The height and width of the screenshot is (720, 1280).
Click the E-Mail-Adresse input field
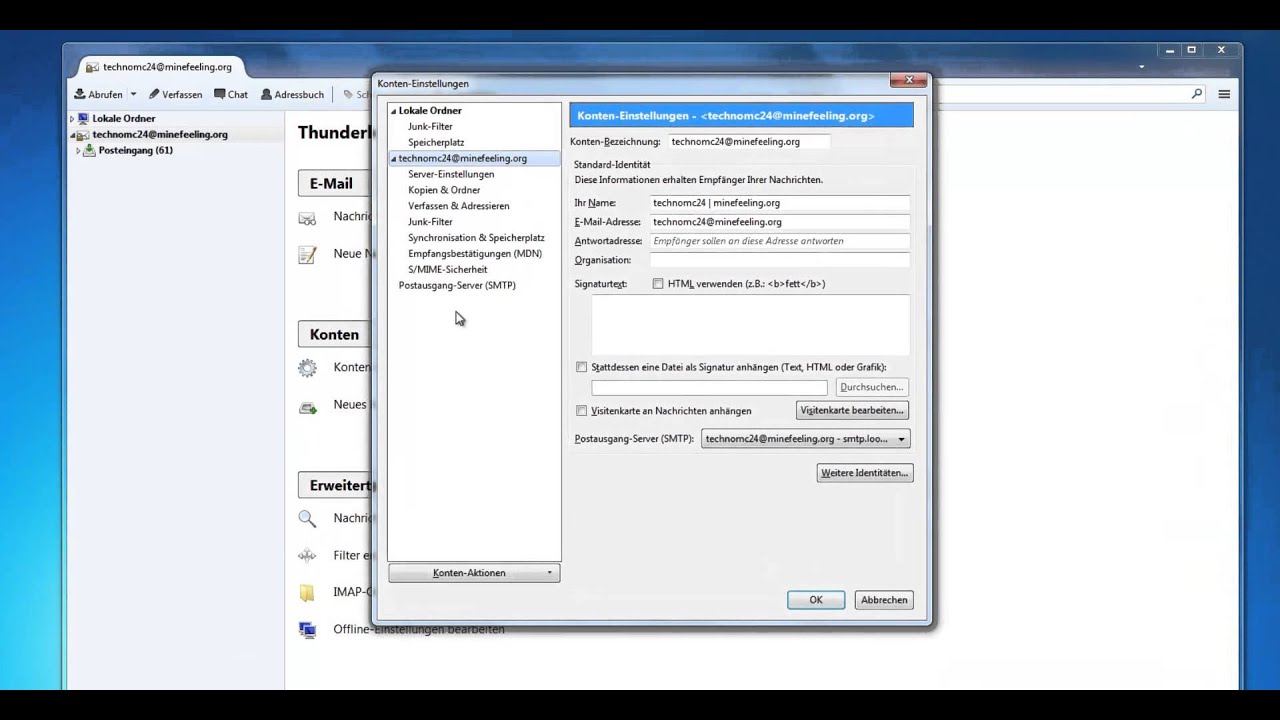[779, 222]
